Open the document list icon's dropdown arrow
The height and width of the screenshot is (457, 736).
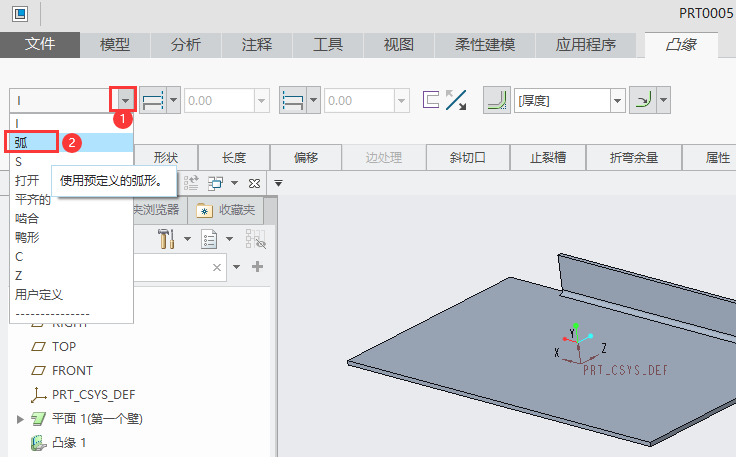pos(229,239)
